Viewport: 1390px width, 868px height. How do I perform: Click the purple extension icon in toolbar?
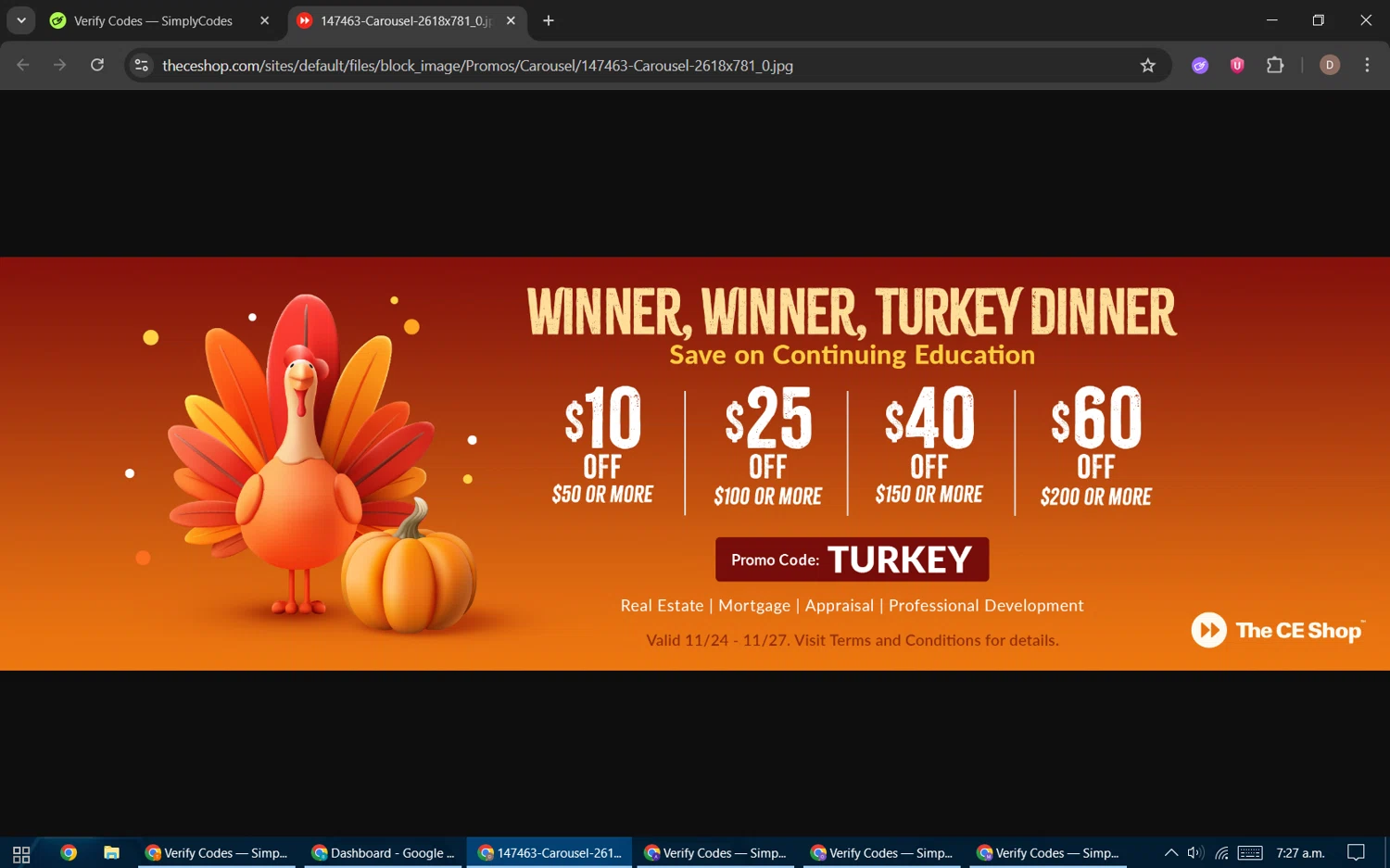1200,65
